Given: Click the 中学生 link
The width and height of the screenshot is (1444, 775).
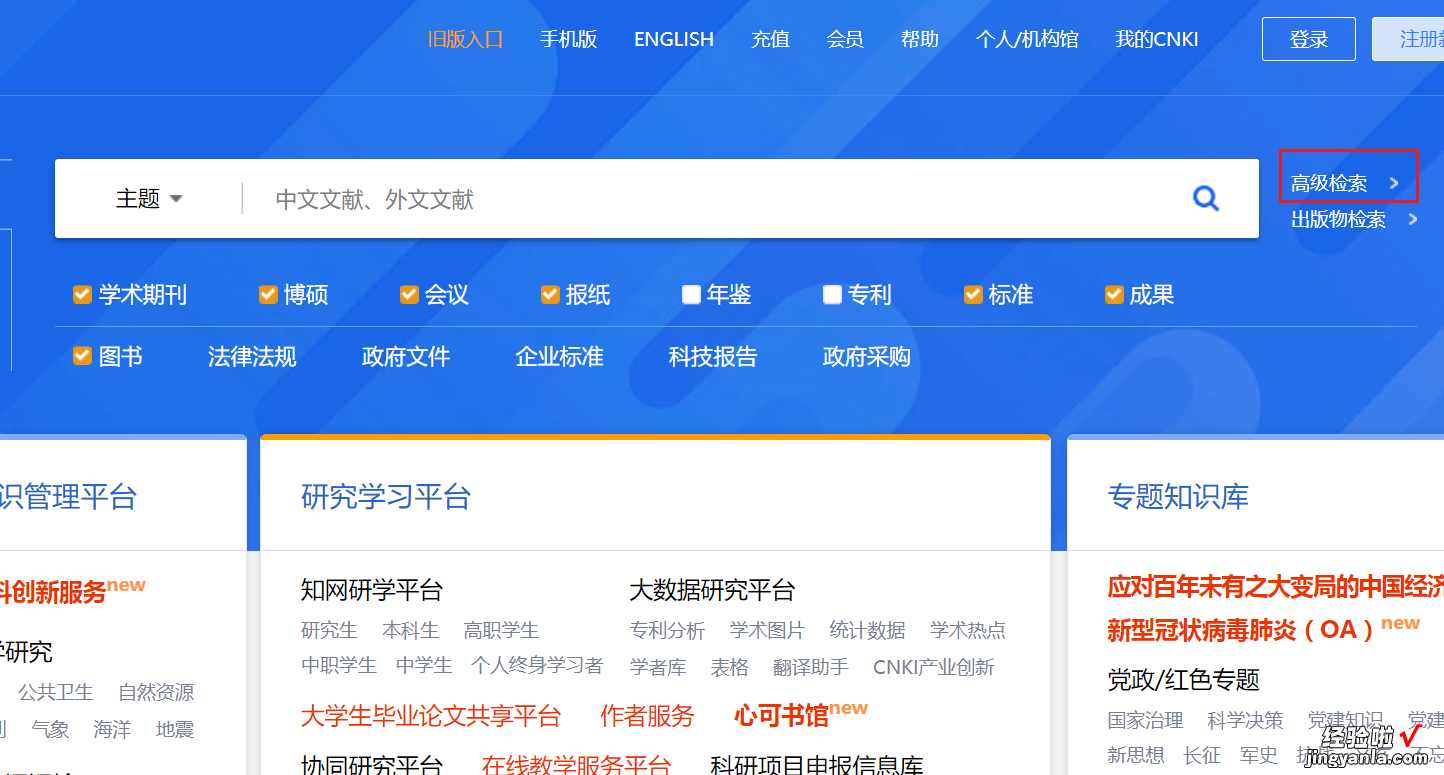Looking at the screenshot, I should [424, 665].
